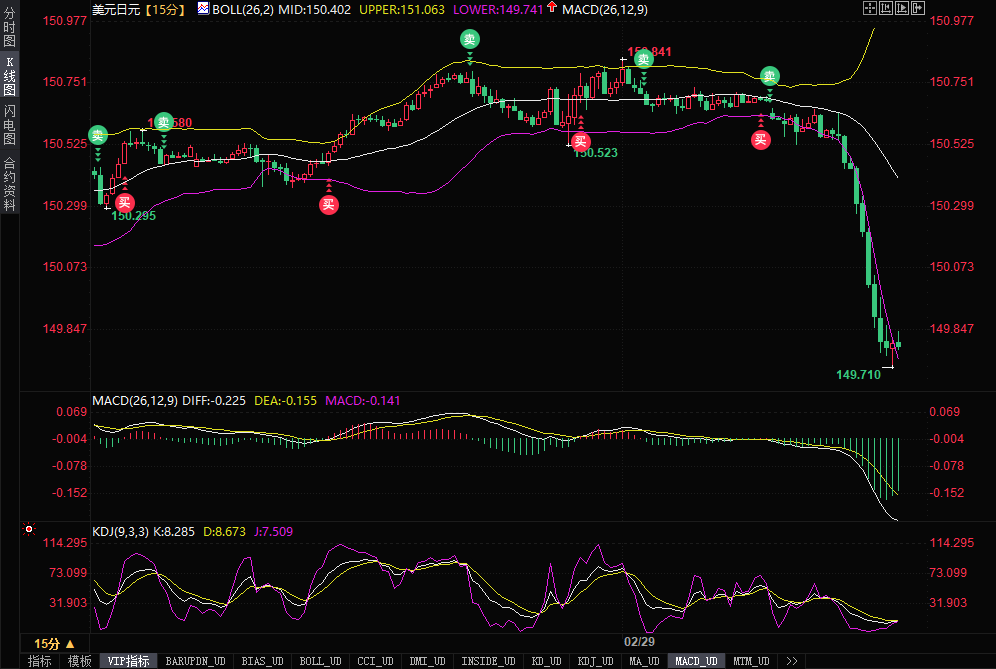Click the BOLL indicator icon in header

point(203,9)
